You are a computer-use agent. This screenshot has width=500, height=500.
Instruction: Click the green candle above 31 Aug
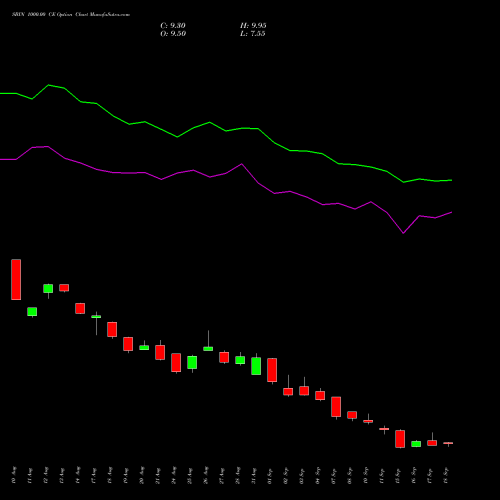click(256, 366)
